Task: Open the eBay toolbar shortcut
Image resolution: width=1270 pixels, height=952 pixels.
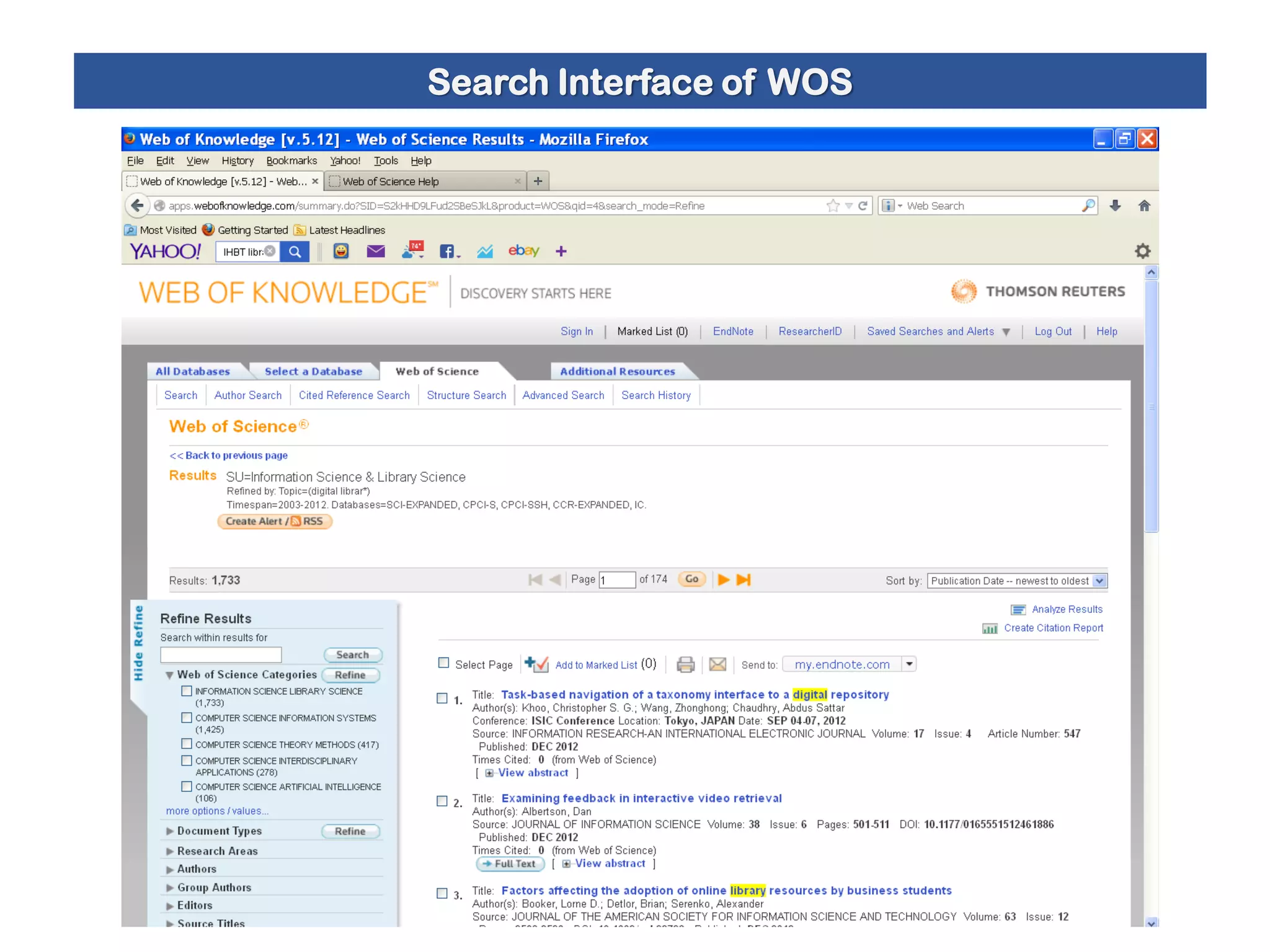Action: (x=524, y=250)
